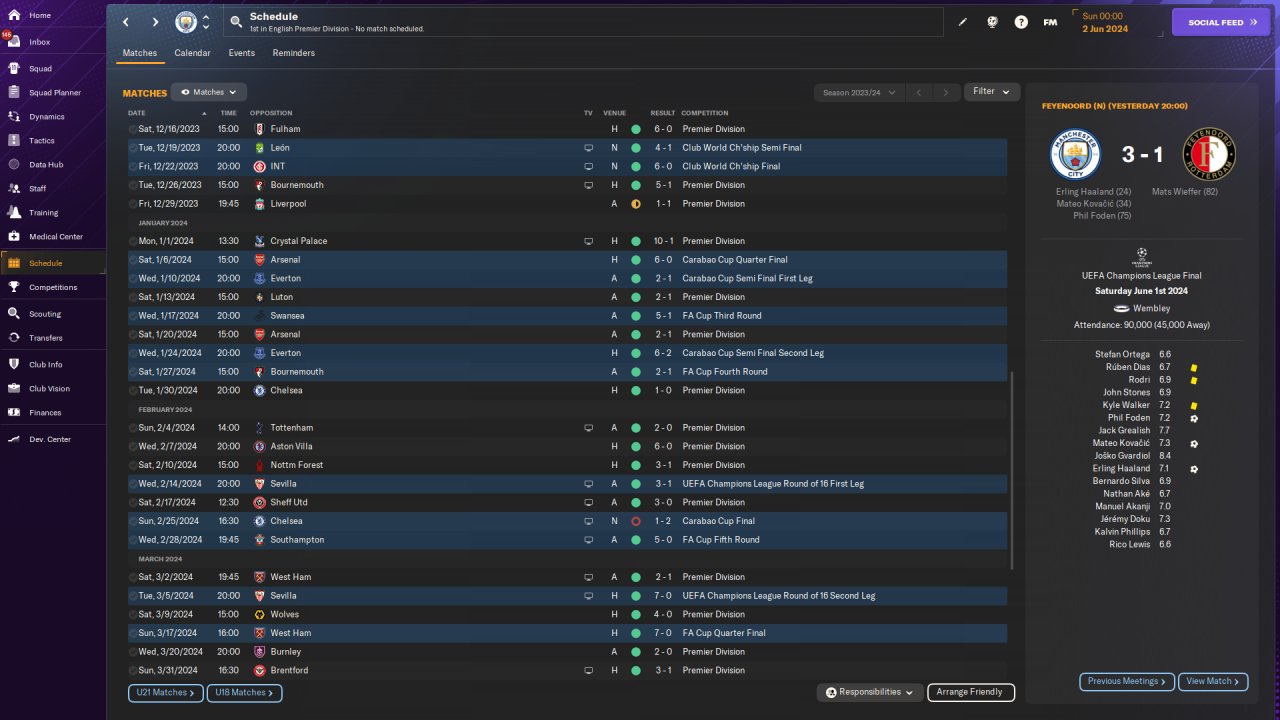Click Erling Haaland in the player ratings list

pos(1121,468)
